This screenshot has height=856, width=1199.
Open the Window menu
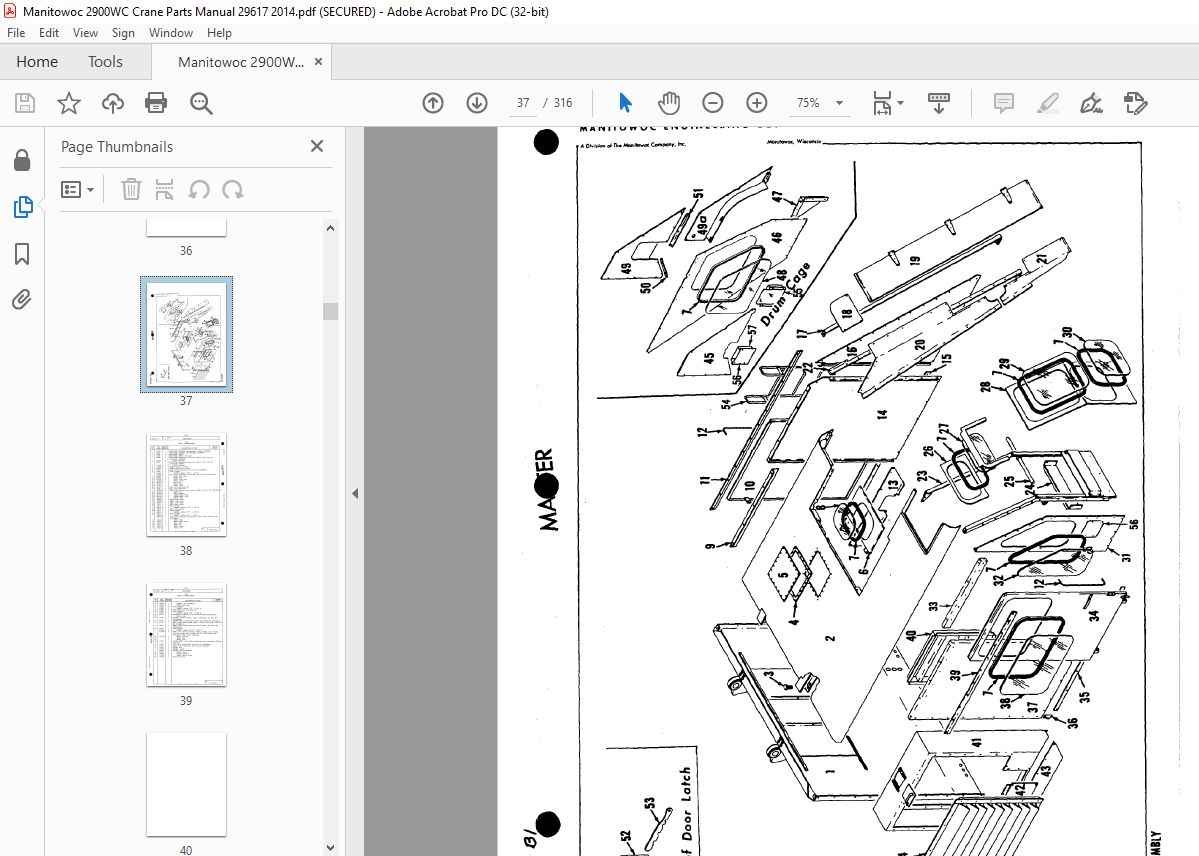tap(171, 33)
